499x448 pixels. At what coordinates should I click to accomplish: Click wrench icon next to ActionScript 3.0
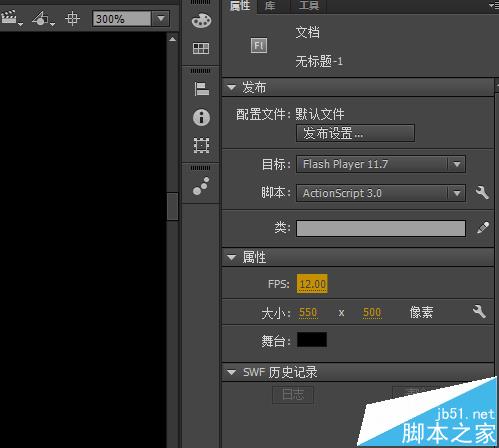[482, 193]
